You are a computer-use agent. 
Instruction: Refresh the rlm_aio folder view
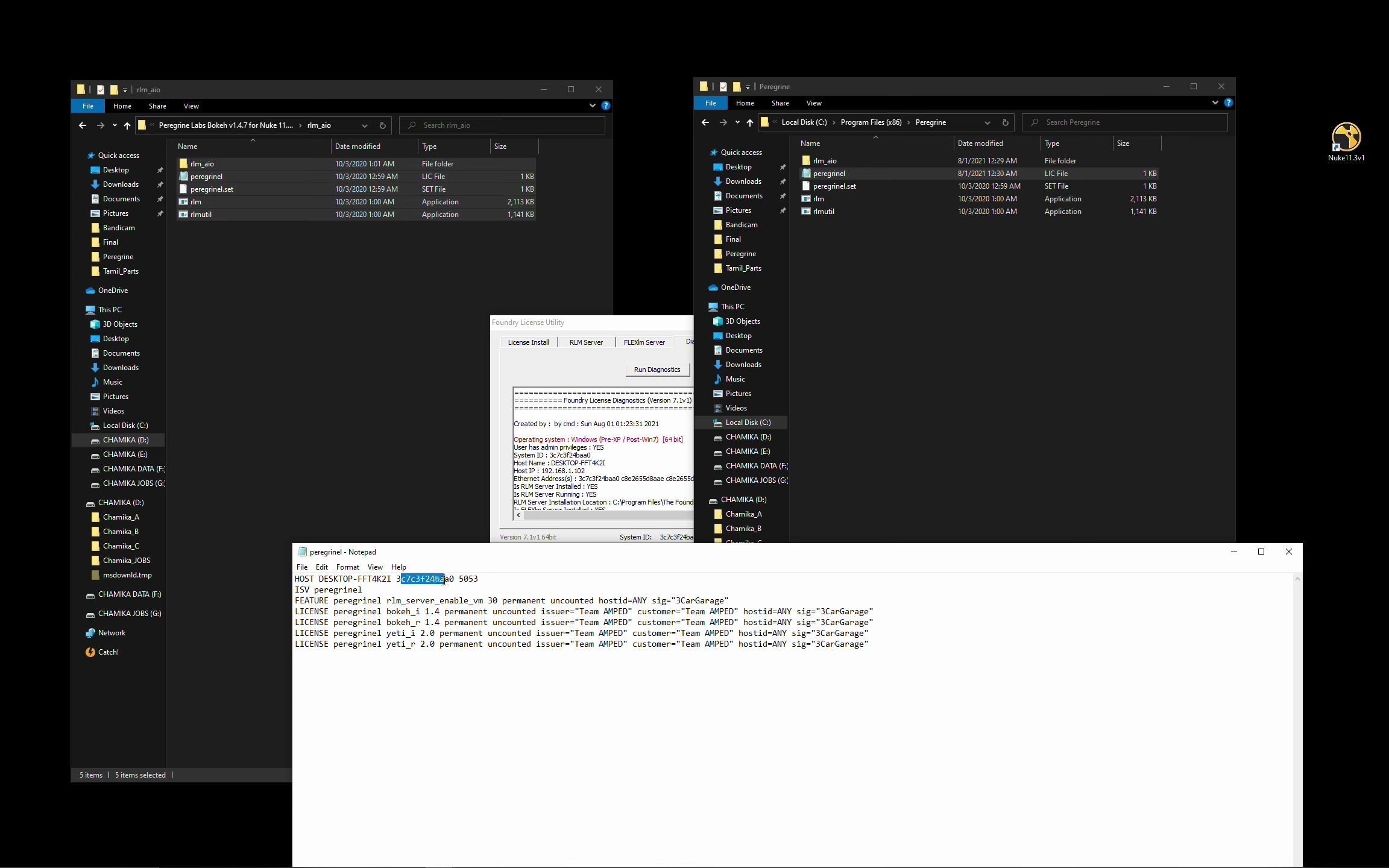coord(382,125)
